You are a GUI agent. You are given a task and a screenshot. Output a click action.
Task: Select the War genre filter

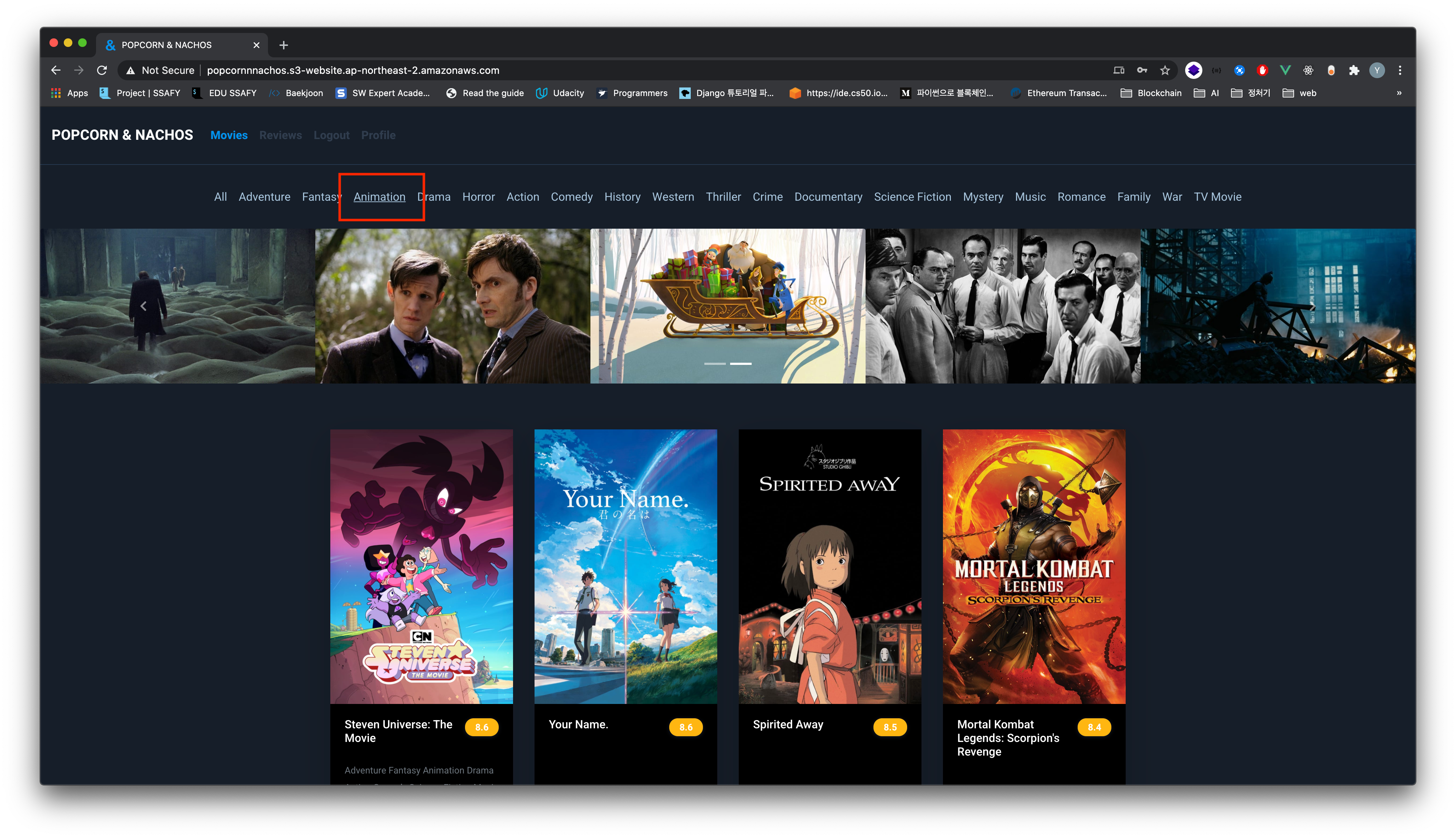[x=1172, y=197]
